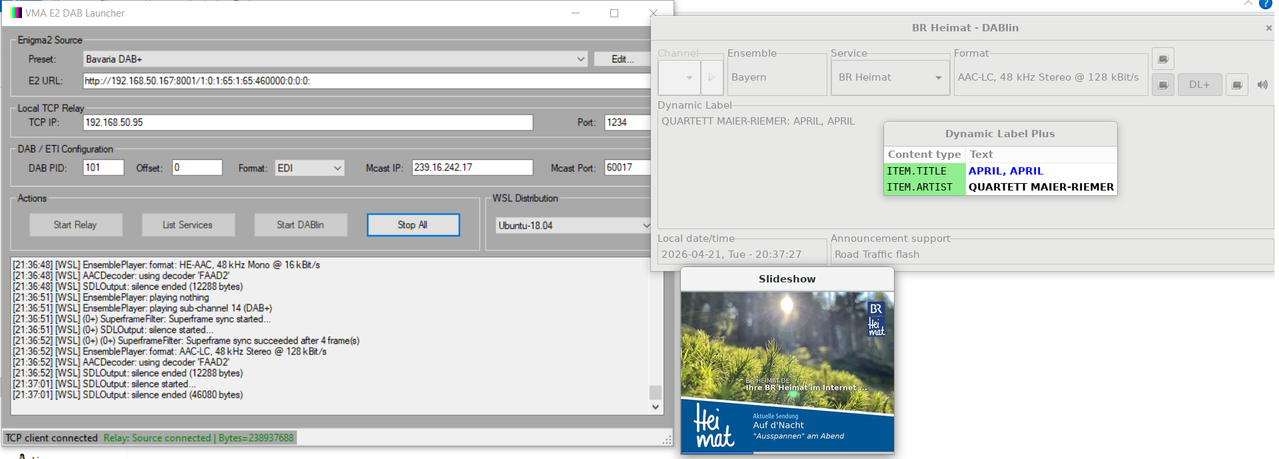Image resolution: width=1279 pixels, height=459 pixels.
Task: Mute audio with DABlin speaker icon
Action: tap(1262, 85)
